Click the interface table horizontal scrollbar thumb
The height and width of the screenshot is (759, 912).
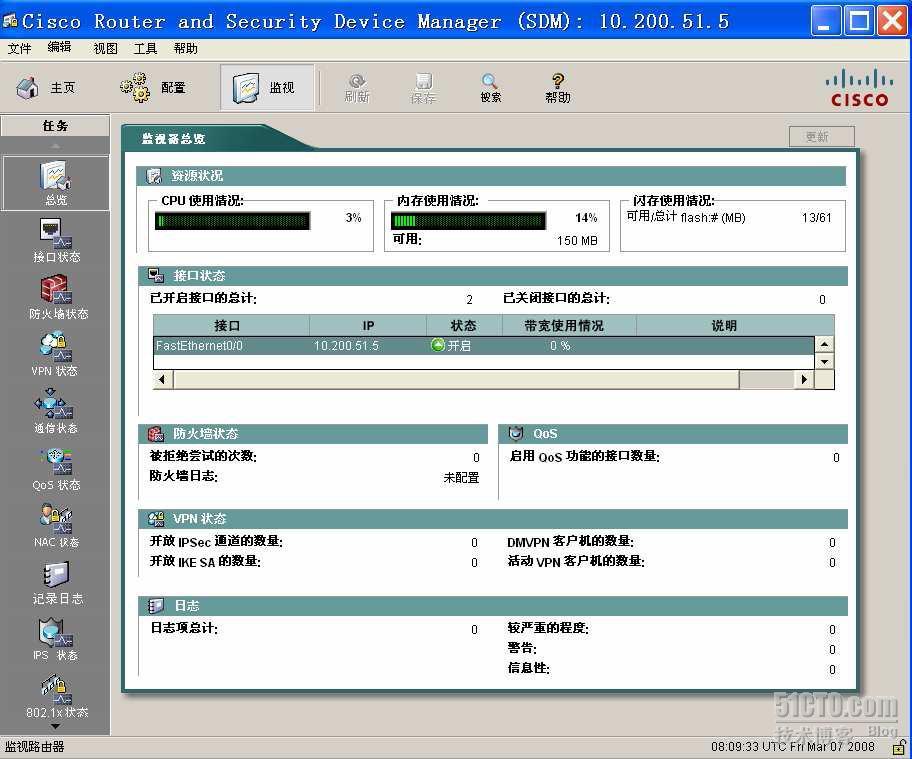coord(456,379)
